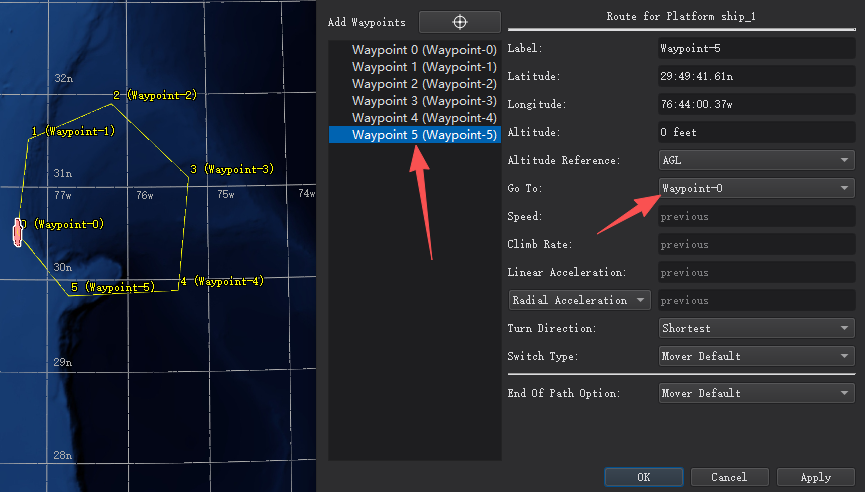Open the Switch Type Mover Default dropdown

pyautogui.click(x=756, y=356)
